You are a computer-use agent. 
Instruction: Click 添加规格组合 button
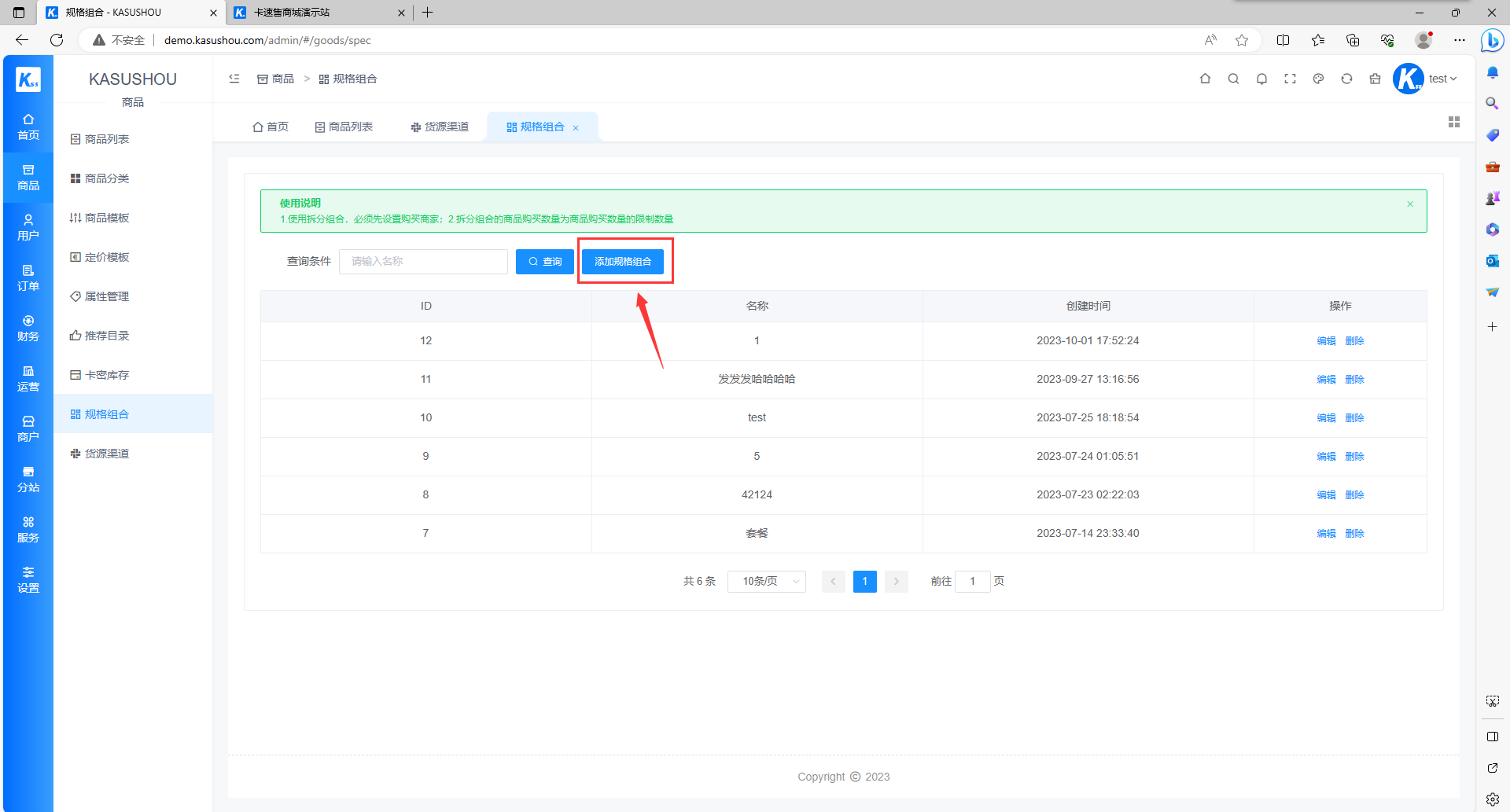coord(623,262)
